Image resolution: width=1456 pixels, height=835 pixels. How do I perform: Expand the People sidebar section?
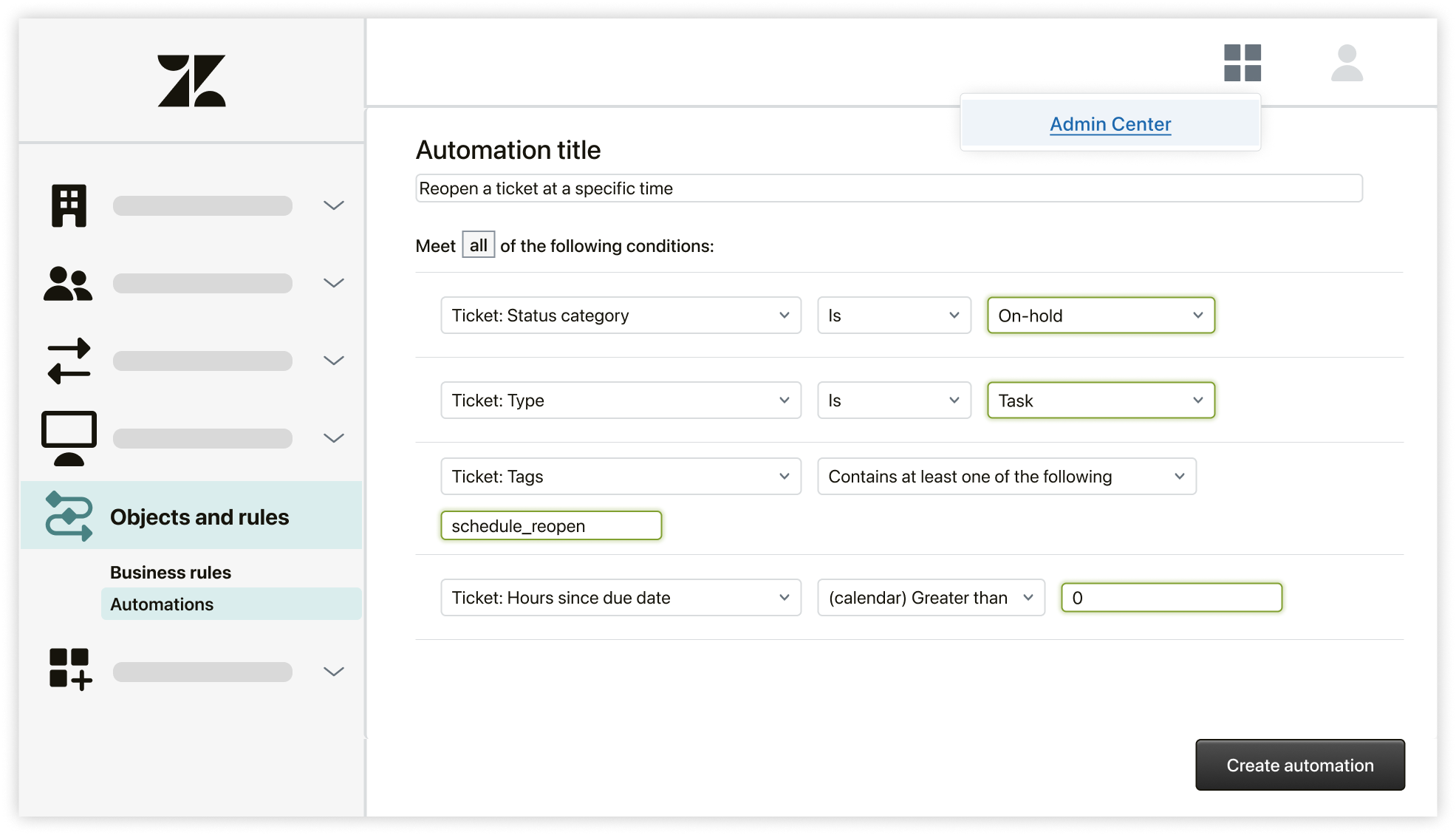[x=335, y=283]
